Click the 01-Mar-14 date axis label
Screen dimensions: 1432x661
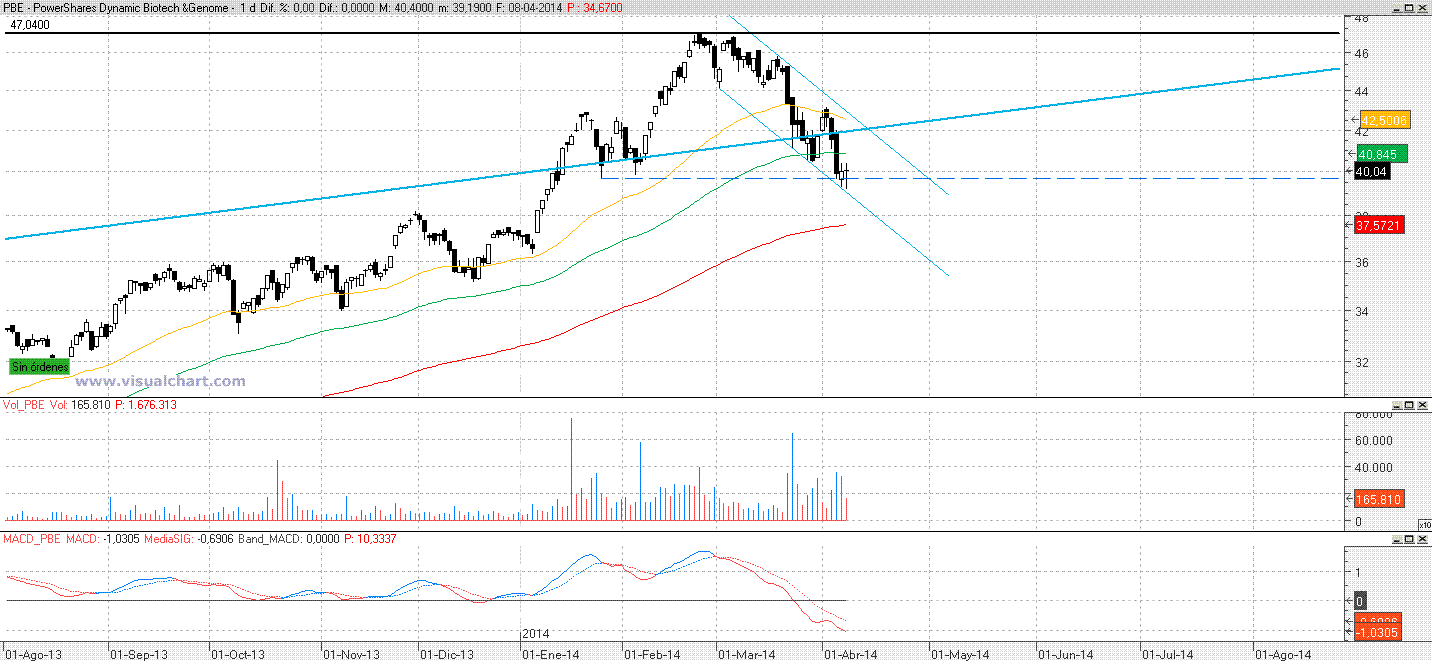pos(747,653)
